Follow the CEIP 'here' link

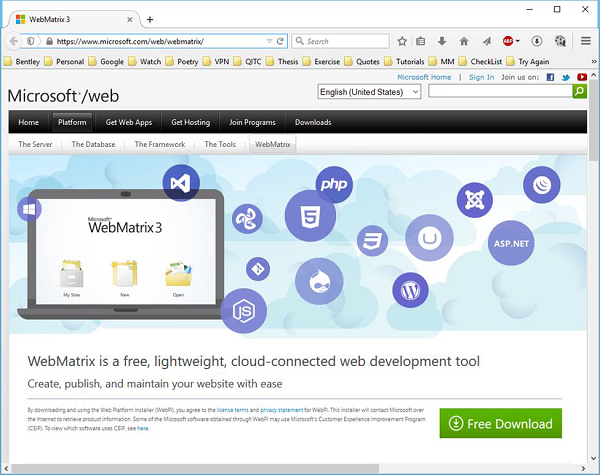point(143,428)
